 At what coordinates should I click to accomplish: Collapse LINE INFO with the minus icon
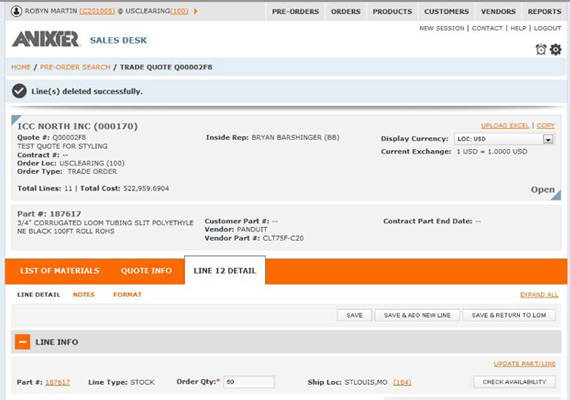coord(23,342)
